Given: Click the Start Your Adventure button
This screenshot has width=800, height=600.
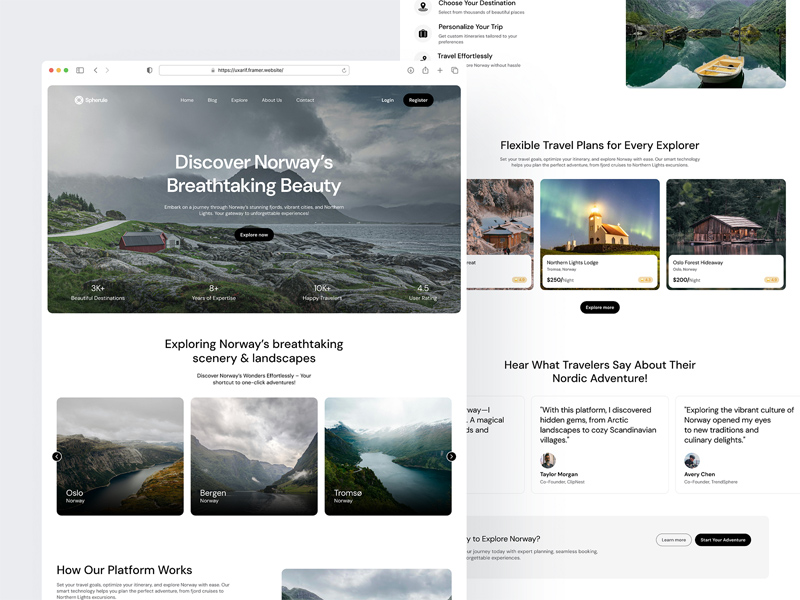Looking at the screenshot, I should 723,540.
